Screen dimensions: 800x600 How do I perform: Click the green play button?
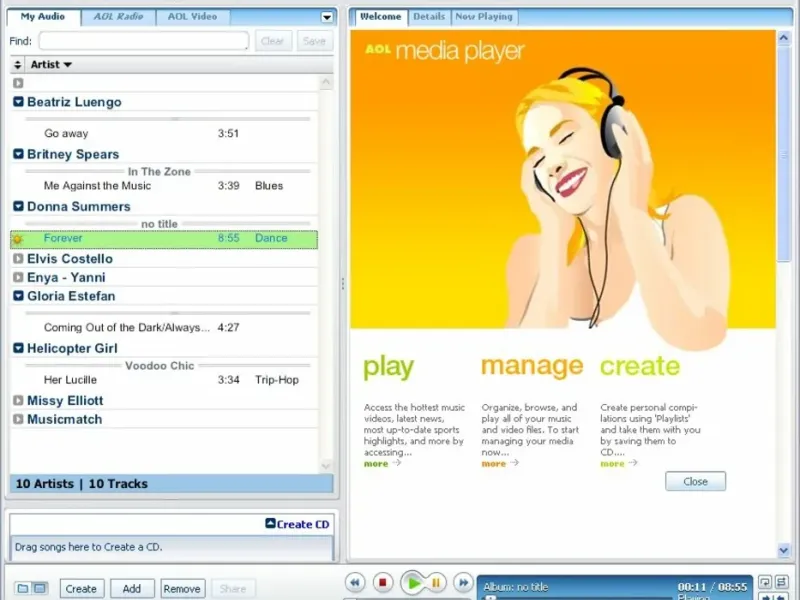point(413,583)
